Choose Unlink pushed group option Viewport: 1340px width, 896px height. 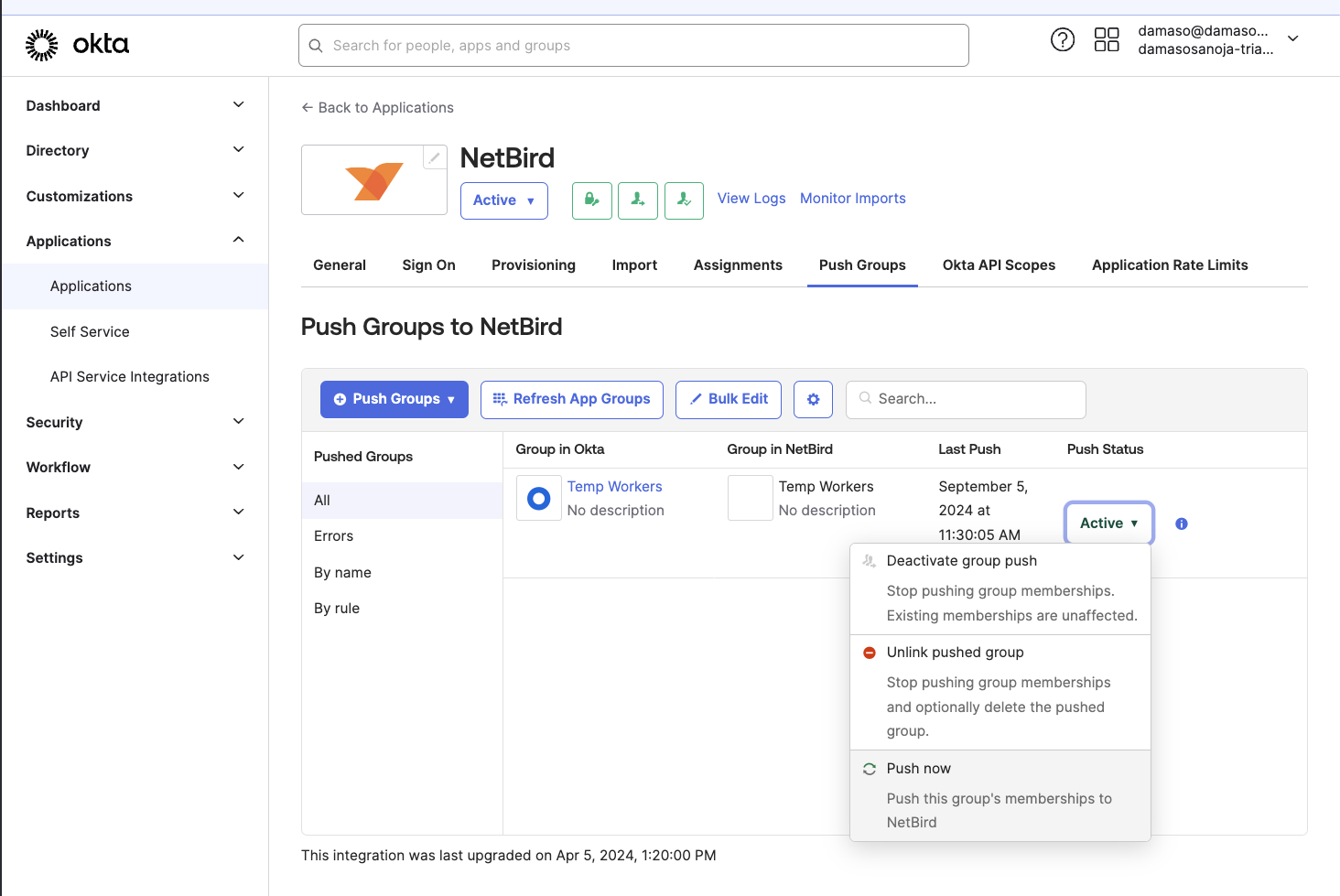point(955,653)
